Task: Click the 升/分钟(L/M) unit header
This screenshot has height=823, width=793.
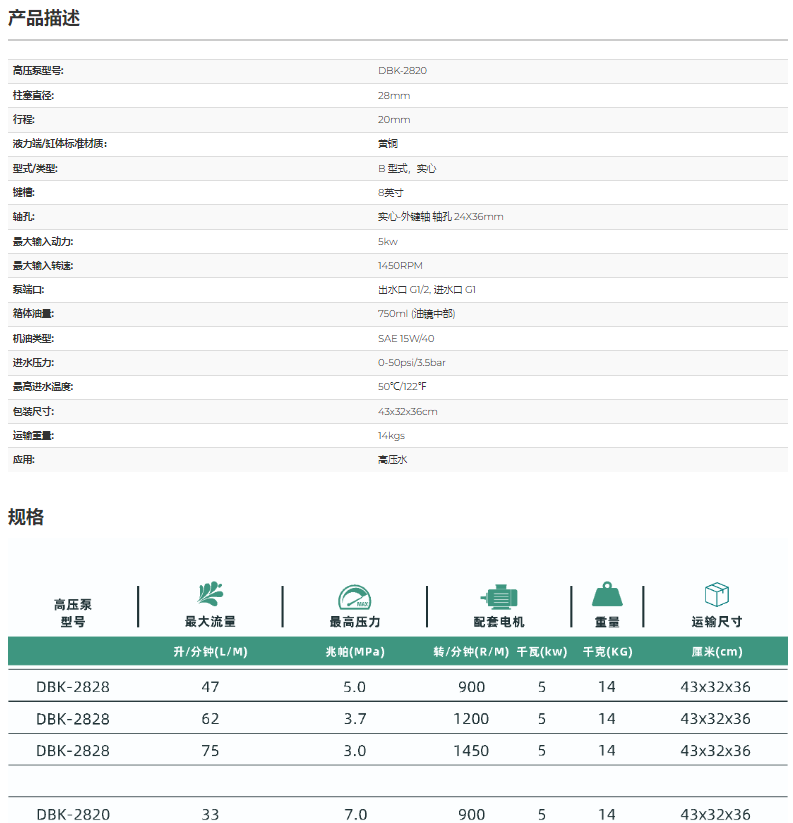Action: (210, 652)
